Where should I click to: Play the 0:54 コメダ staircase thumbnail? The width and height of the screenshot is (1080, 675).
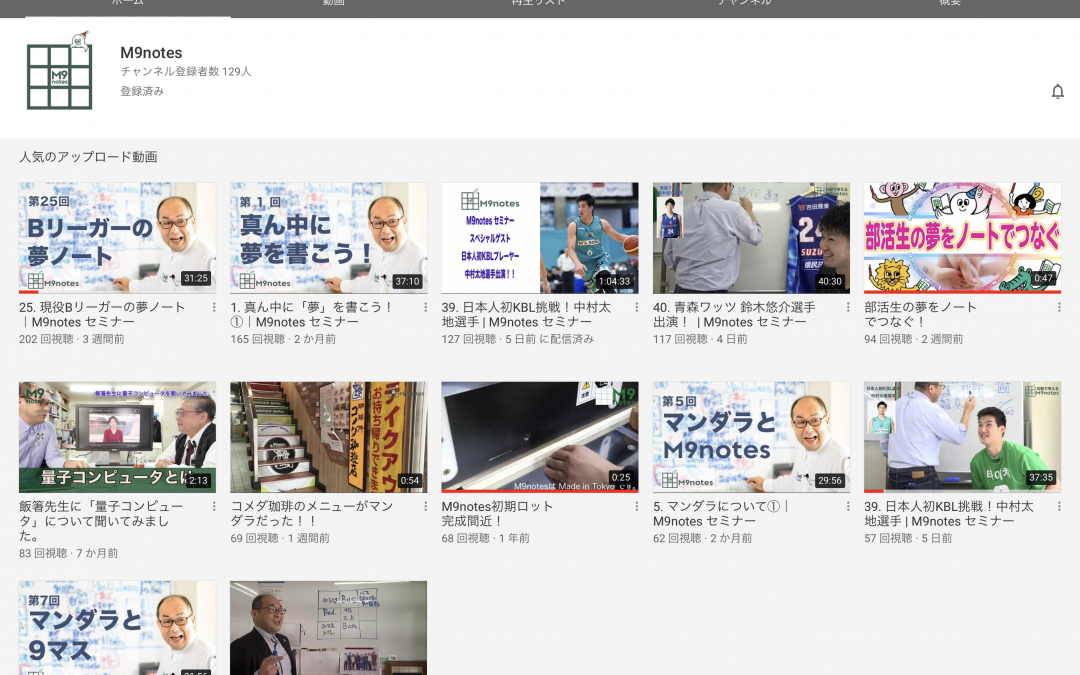(x=329, y=437)
